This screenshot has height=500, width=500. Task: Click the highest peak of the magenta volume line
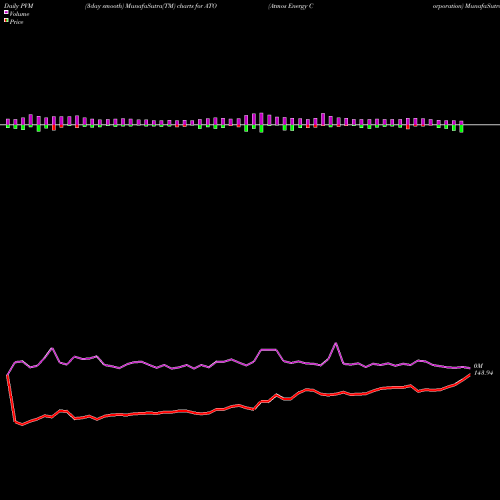(336, 343)
